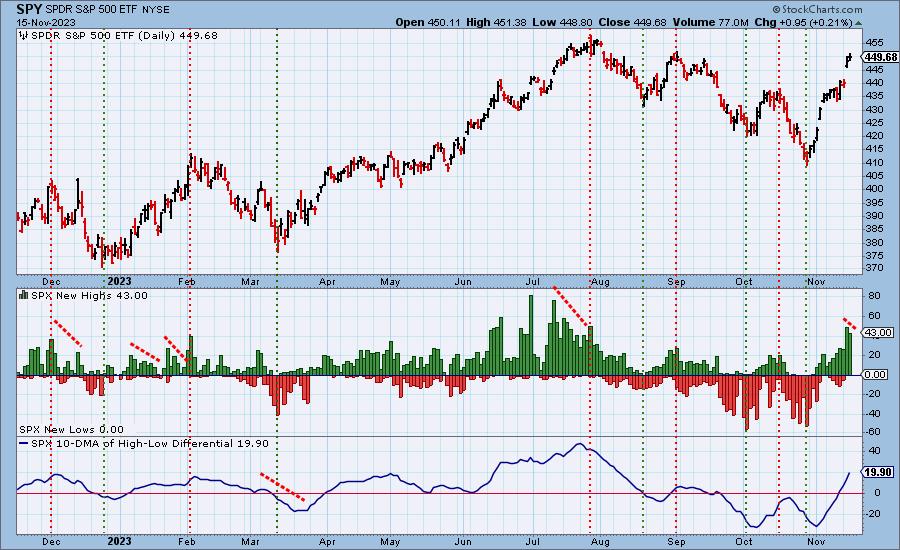900x550 pixels.
Task: Click May label on the bottom date axis
Action: tap(390, 541)
